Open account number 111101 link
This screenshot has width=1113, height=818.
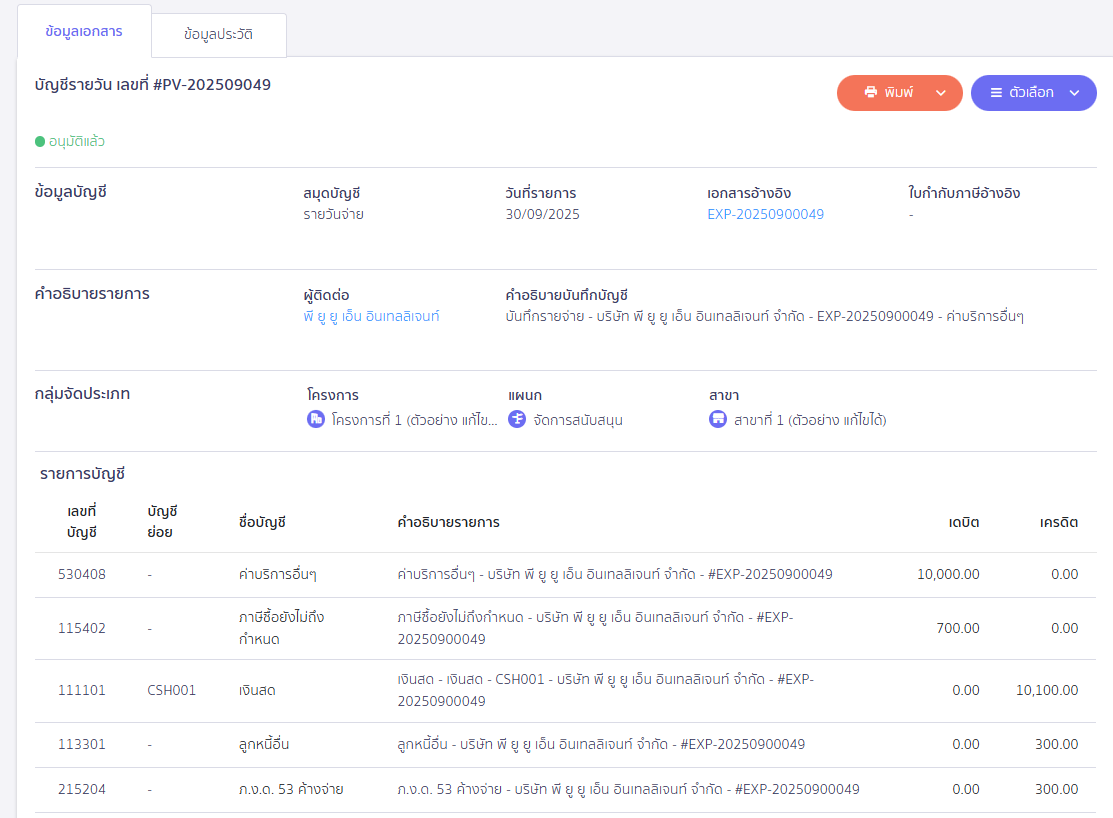click(x=81, y=690)
